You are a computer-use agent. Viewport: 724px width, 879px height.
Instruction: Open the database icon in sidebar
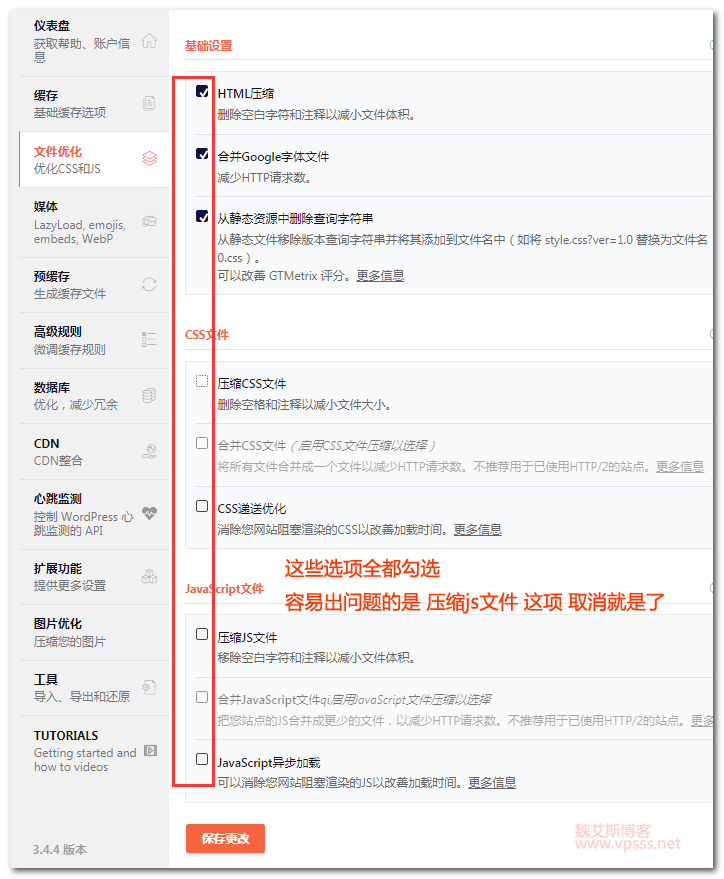pos(149,395)
